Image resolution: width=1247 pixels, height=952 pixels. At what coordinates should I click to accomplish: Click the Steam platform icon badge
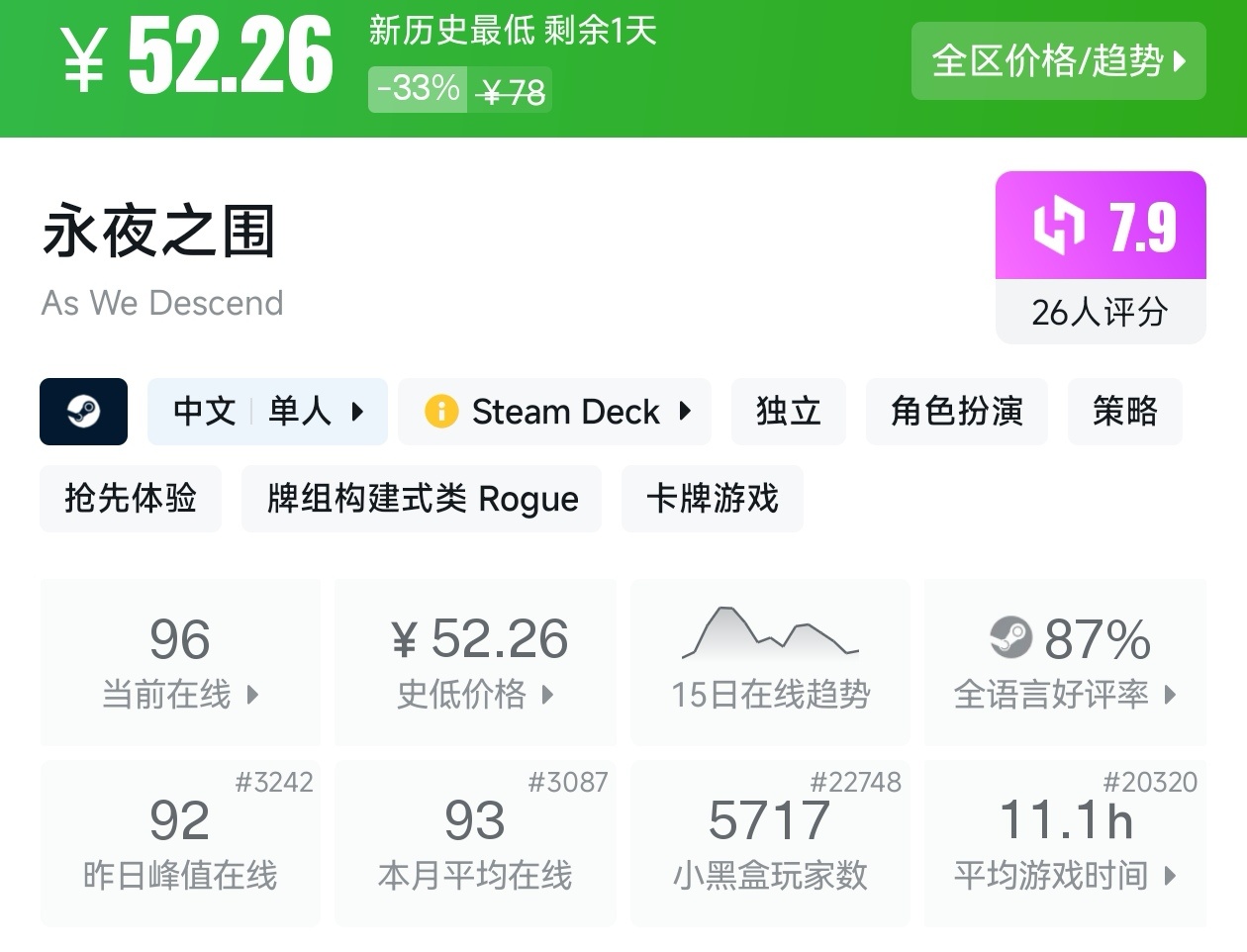click(x=83, y=412)
